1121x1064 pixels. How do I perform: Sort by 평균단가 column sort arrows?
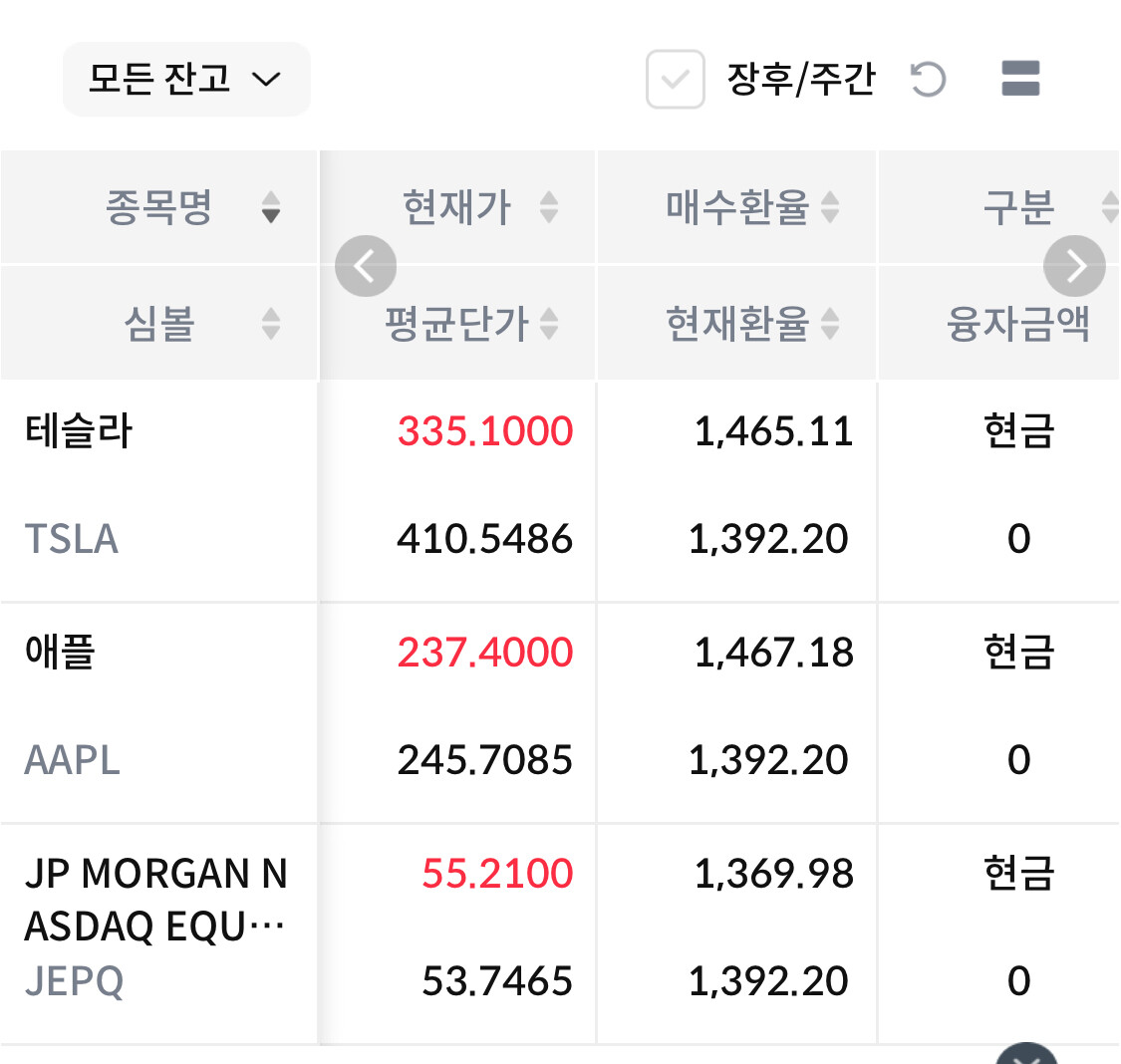pyautogui.click(x=549, y=324)
